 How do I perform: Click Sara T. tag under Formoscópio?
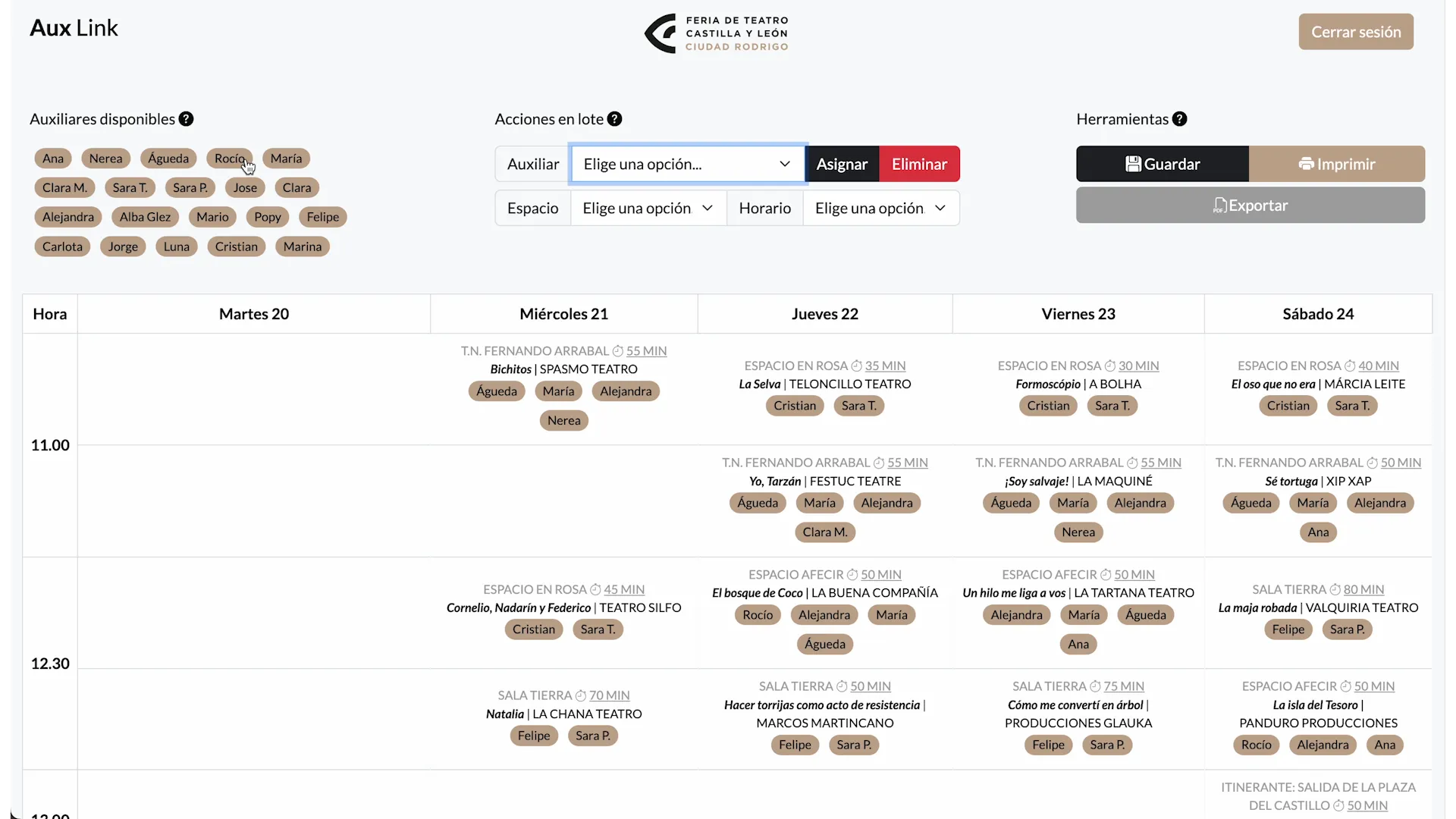tap(1112, 406)
